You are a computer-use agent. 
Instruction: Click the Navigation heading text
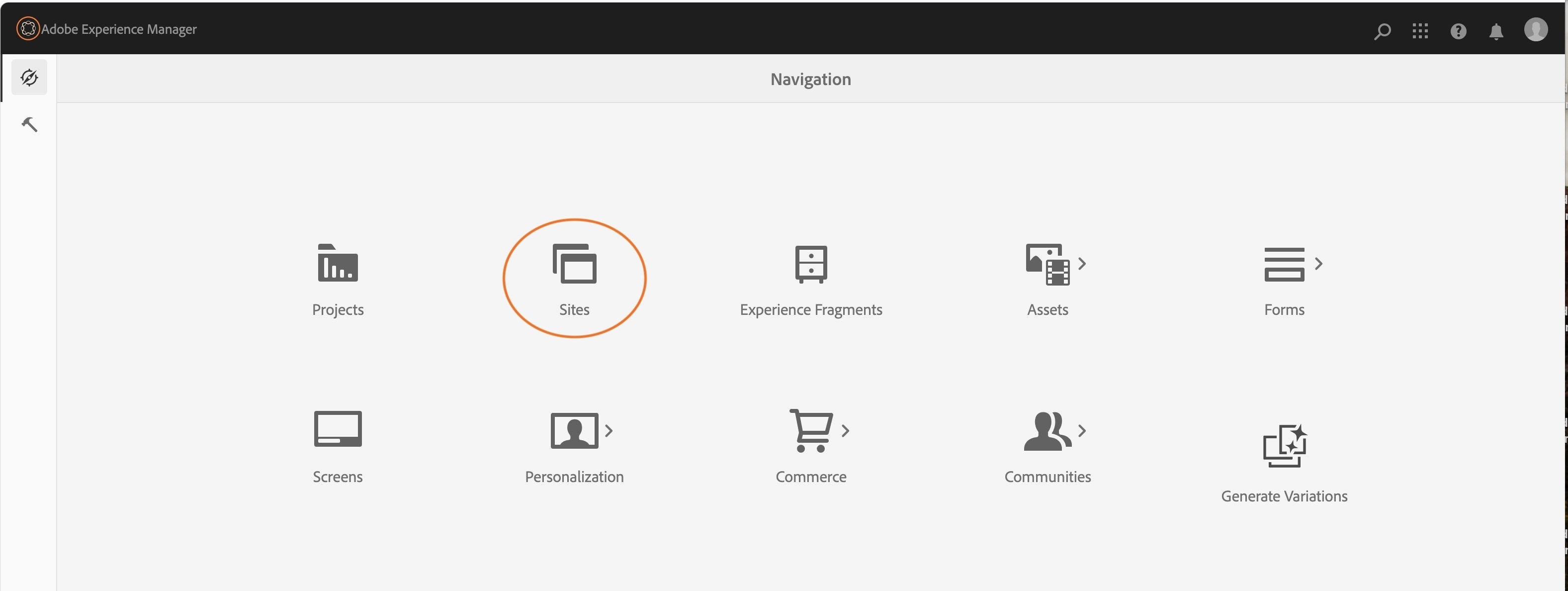click(810, 79)
